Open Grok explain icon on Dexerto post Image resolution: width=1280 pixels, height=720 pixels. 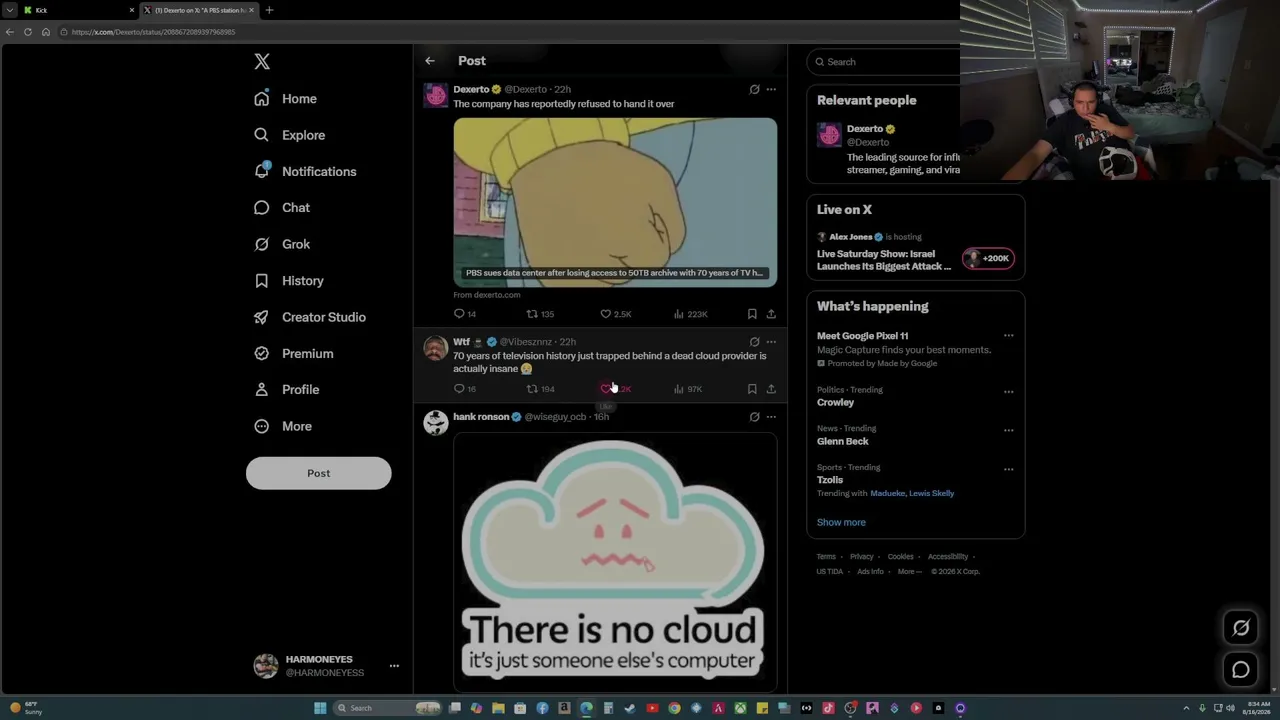coord(754,89)
